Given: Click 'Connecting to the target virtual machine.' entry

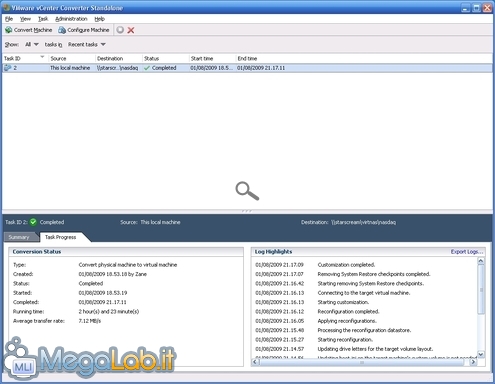Looking at the screenshot, I should [364, 293].
